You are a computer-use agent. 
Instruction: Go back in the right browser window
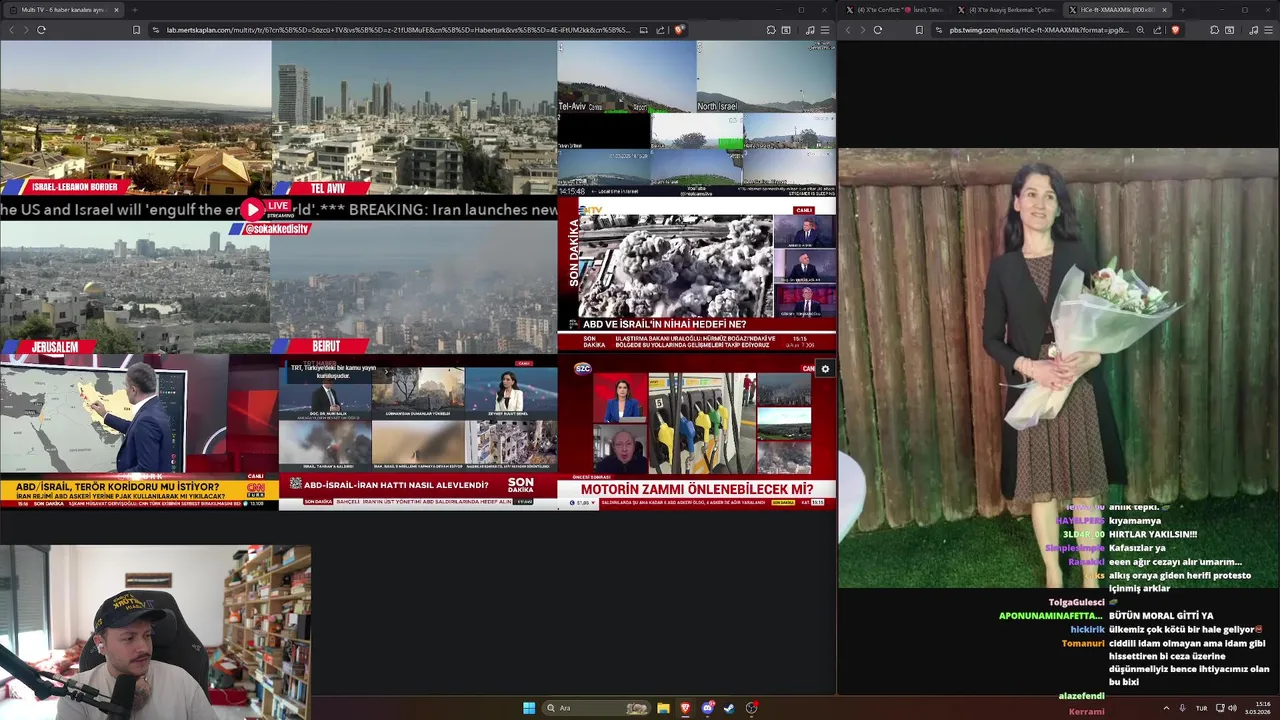(x=848, y=30)
